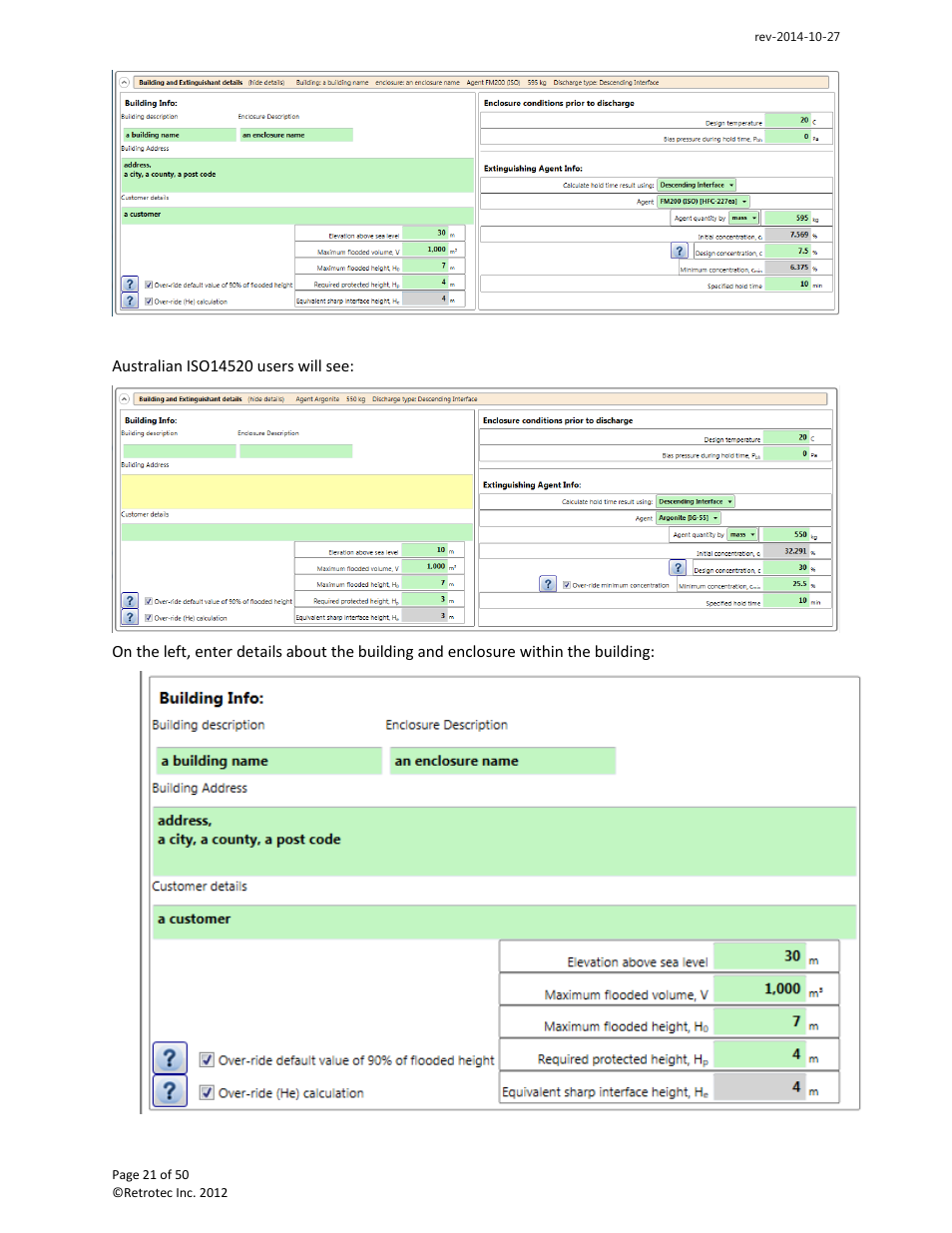
Task: Toggle 90% flooded height override checkbox, FM200 screenshot
Action: (x=149, y=285)
